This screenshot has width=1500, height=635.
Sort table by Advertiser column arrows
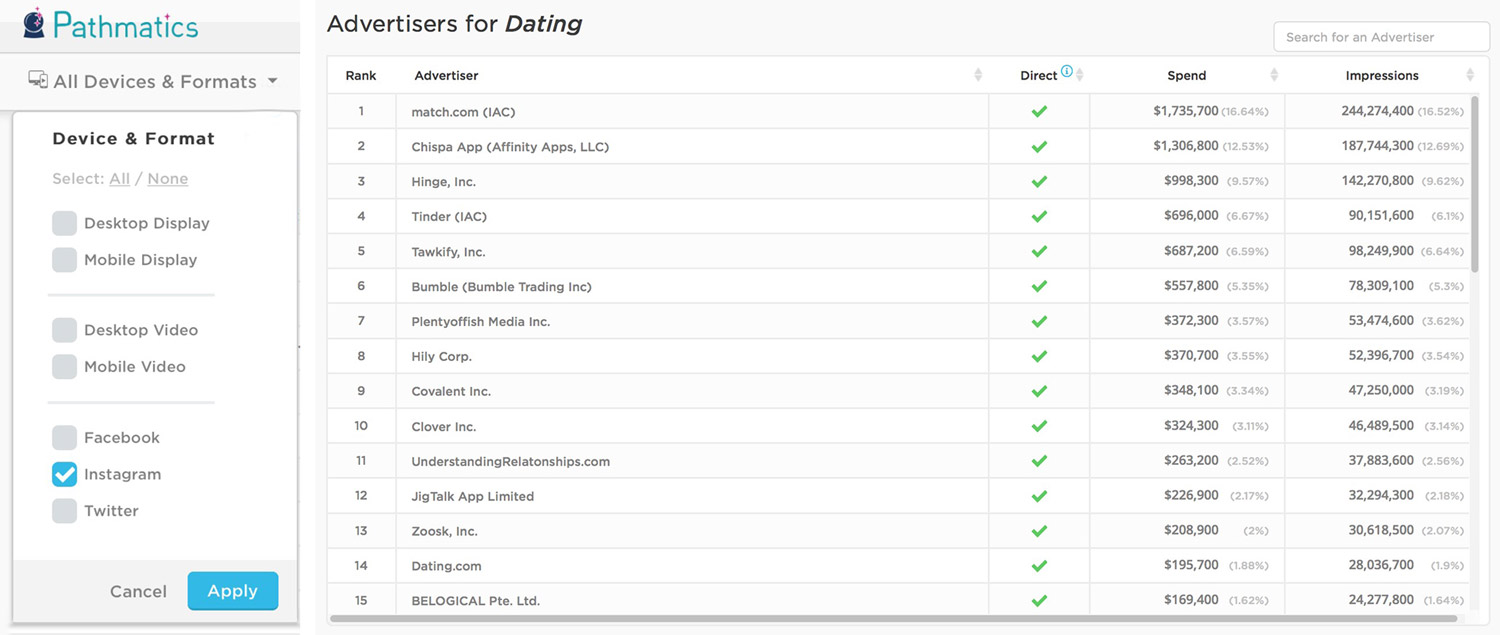(977, 76)
